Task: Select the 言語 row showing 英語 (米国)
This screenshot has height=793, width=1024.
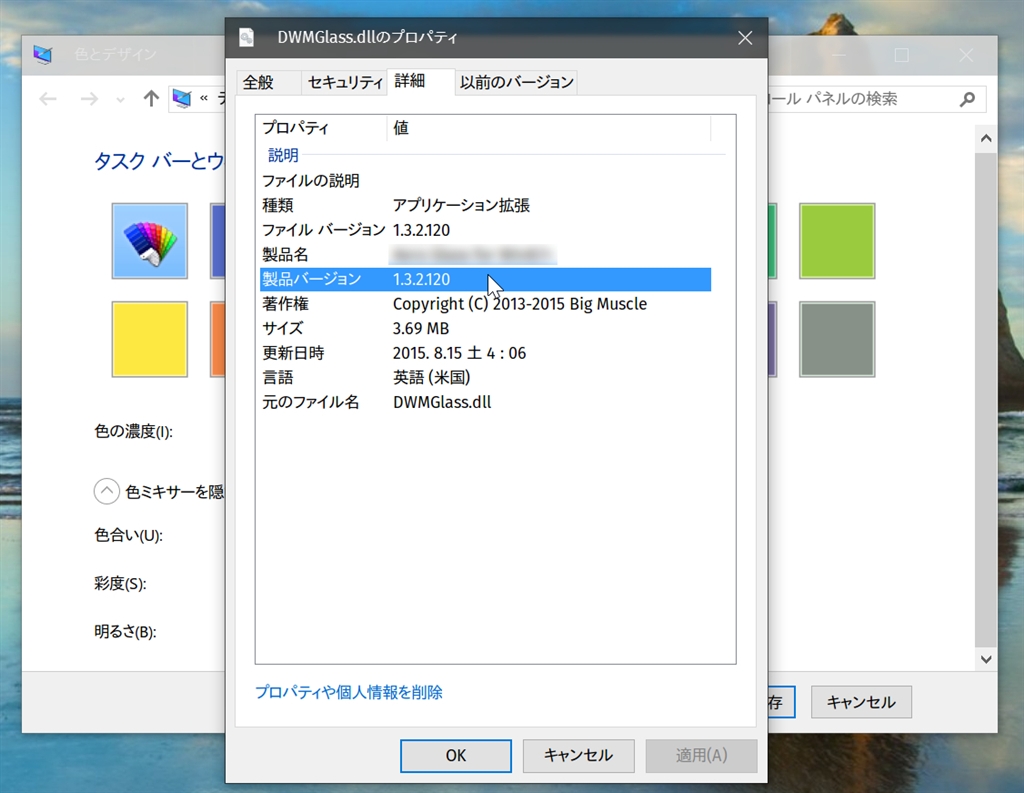Action: [485, 378]
